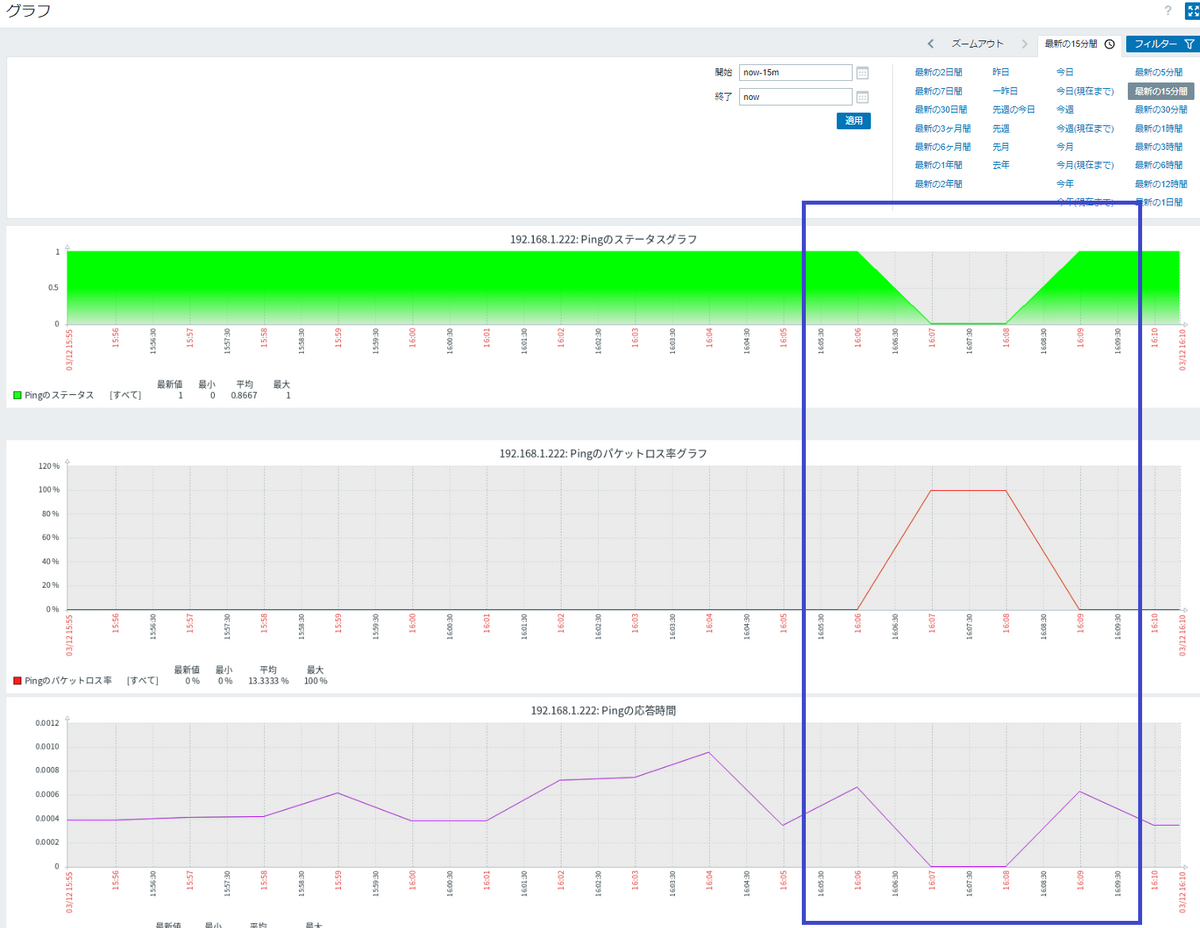Open calendar picker for 終了 field
Image resolution: width=1200 pixels, height=928 pixels.
click(863, 97)
